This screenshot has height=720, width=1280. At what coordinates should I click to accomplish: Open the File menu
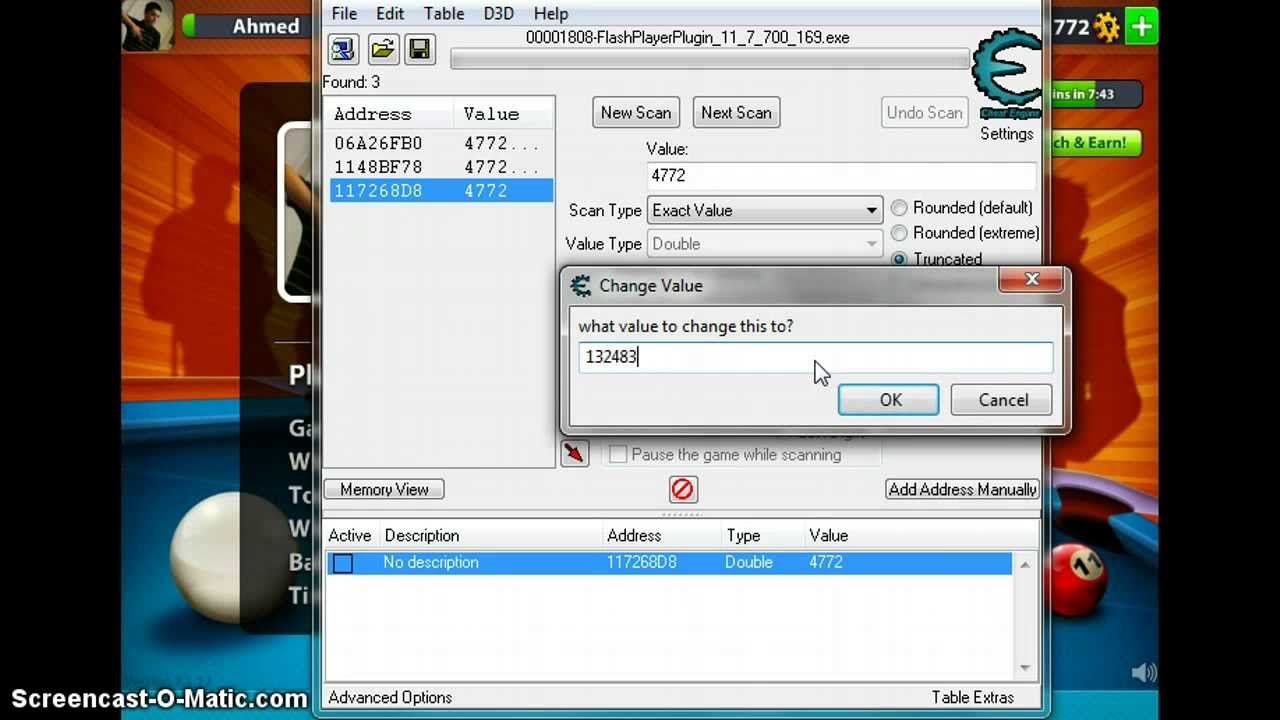tap(344, 14)
